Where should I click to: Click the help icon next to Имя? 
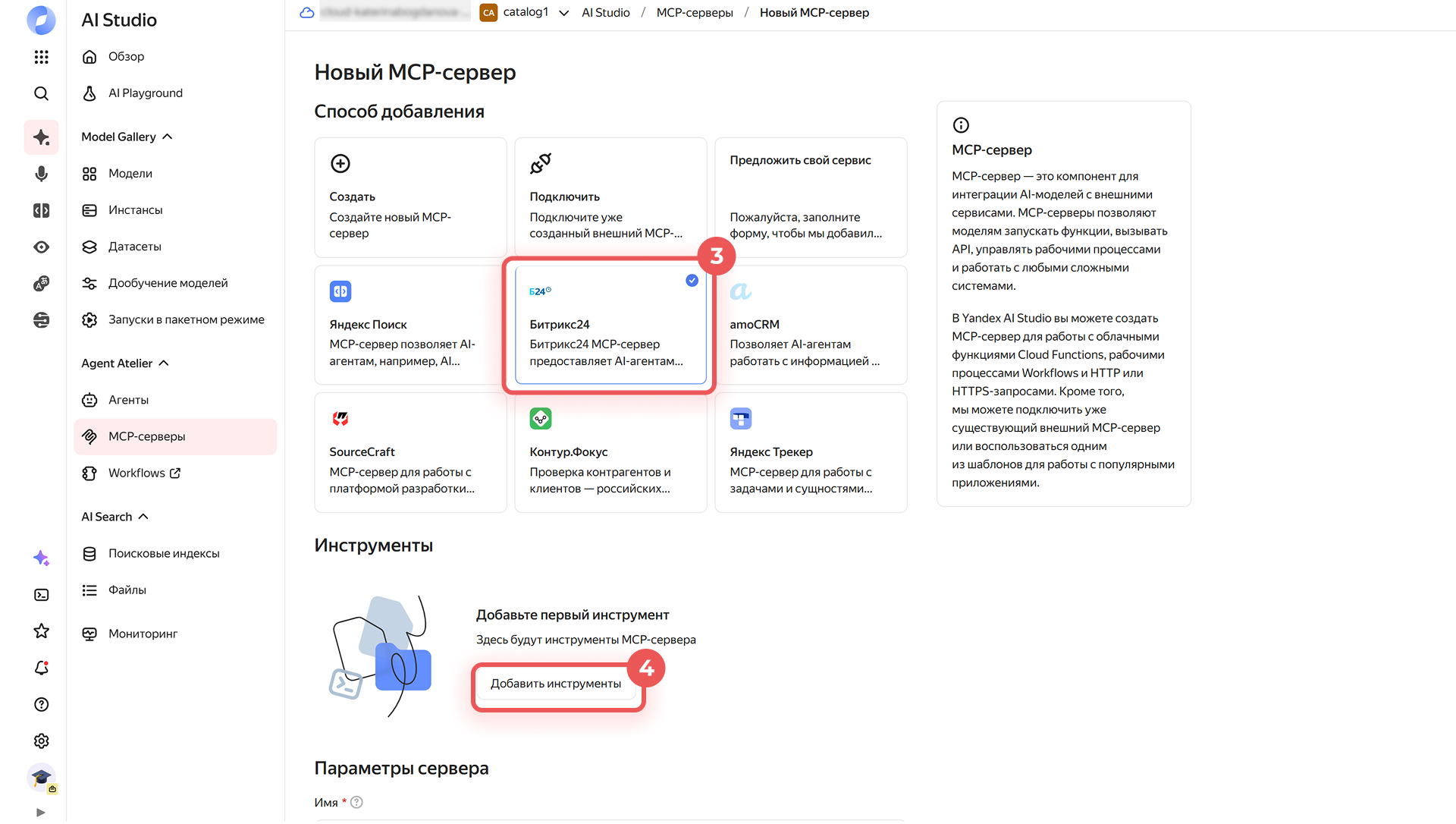(356, 802)
